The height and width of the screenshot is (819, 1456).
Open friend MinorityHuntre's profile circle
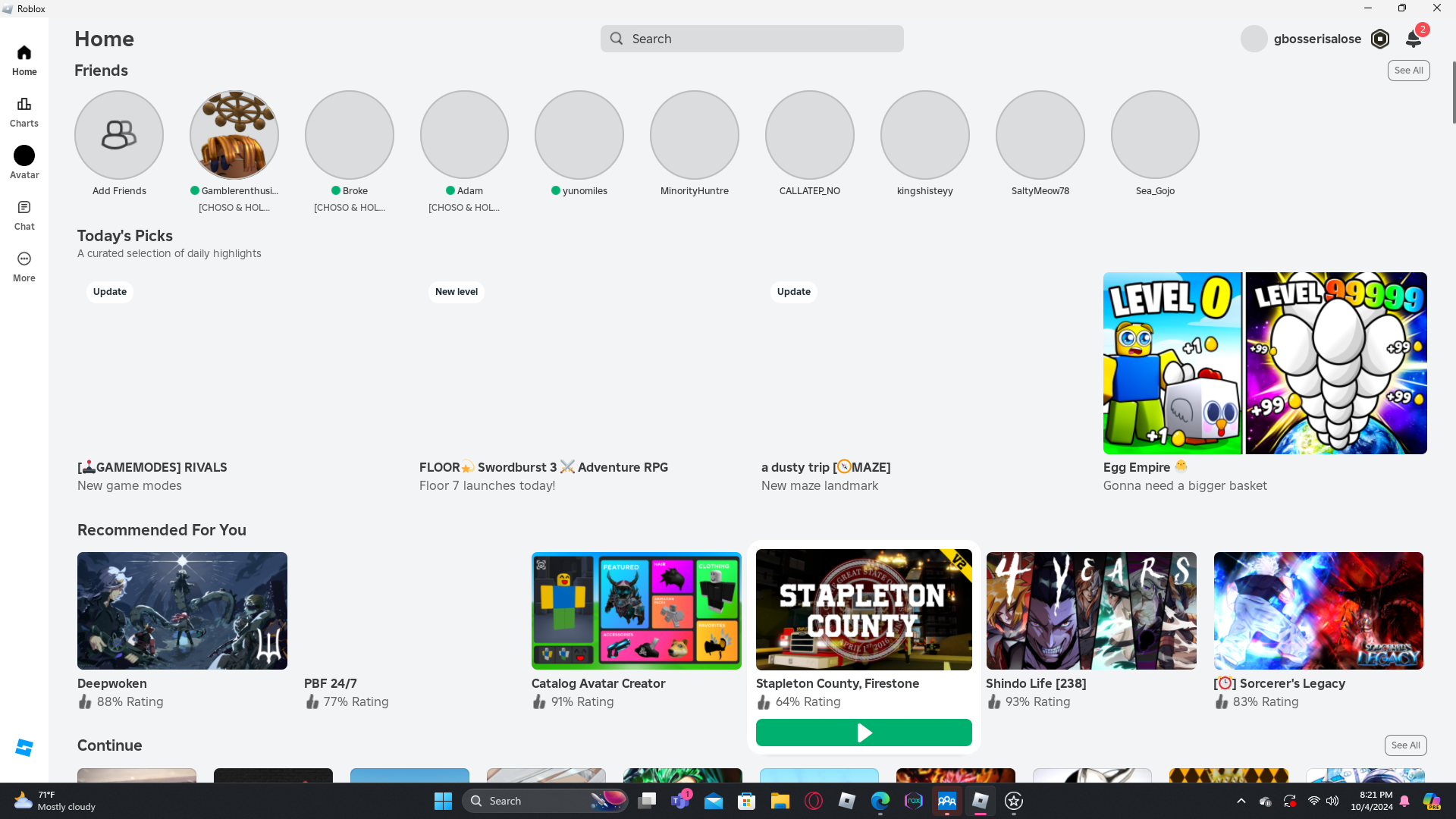tap(695, 135)
